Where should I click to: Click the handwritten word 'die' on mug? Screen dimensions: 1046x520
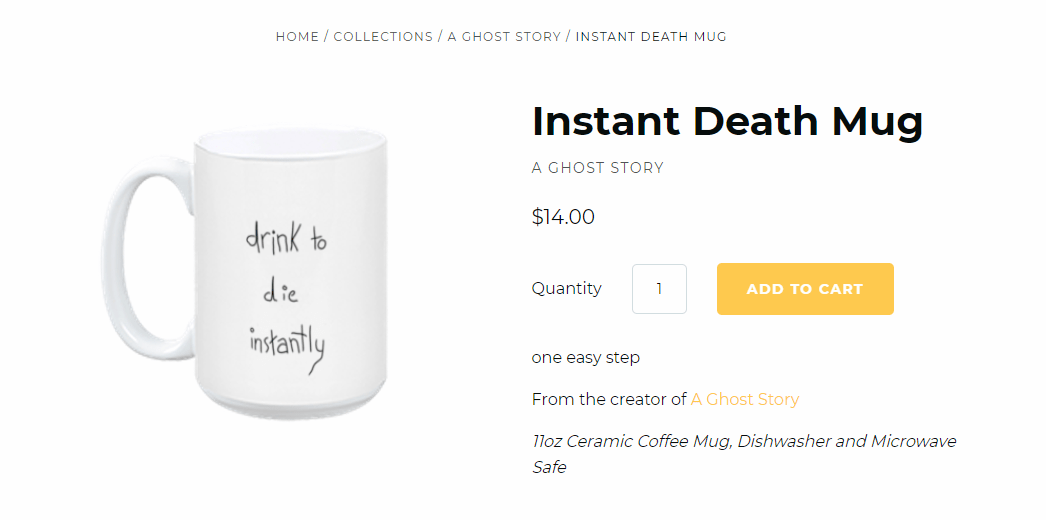click(x=281, y=292)
